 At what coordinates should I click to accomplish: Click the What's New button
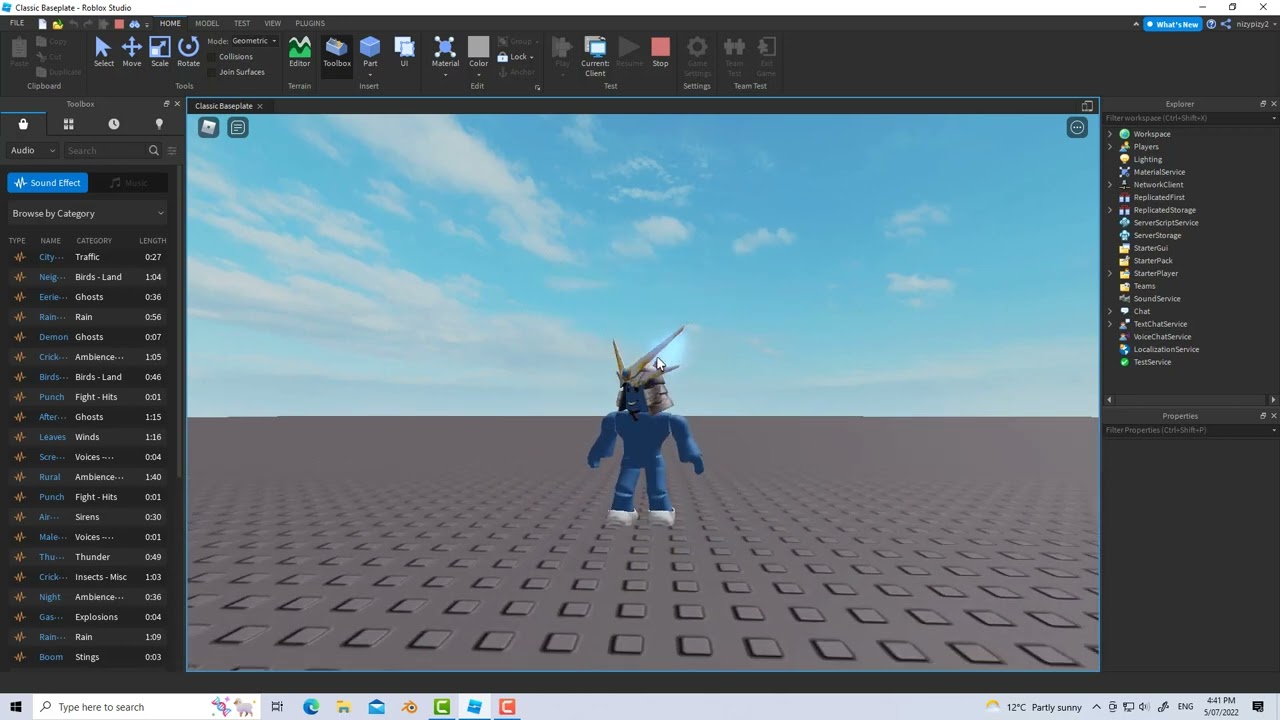[1172, 24]
